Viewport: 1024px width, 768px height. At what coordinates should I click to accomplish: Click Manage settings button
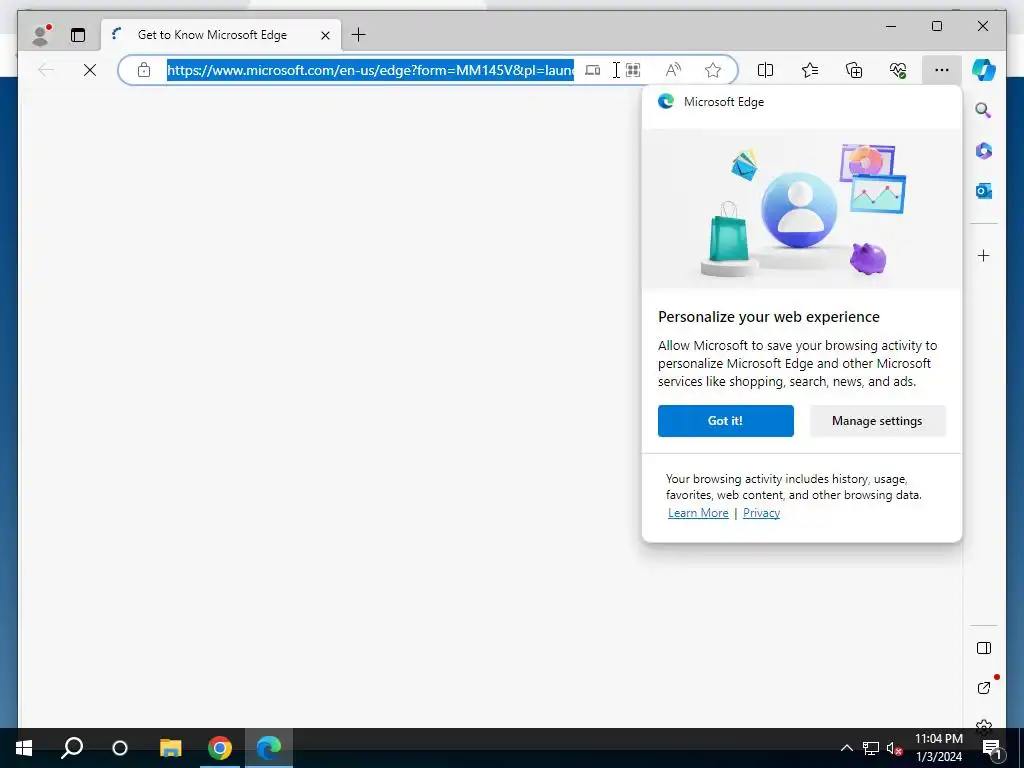coord(877,421)
